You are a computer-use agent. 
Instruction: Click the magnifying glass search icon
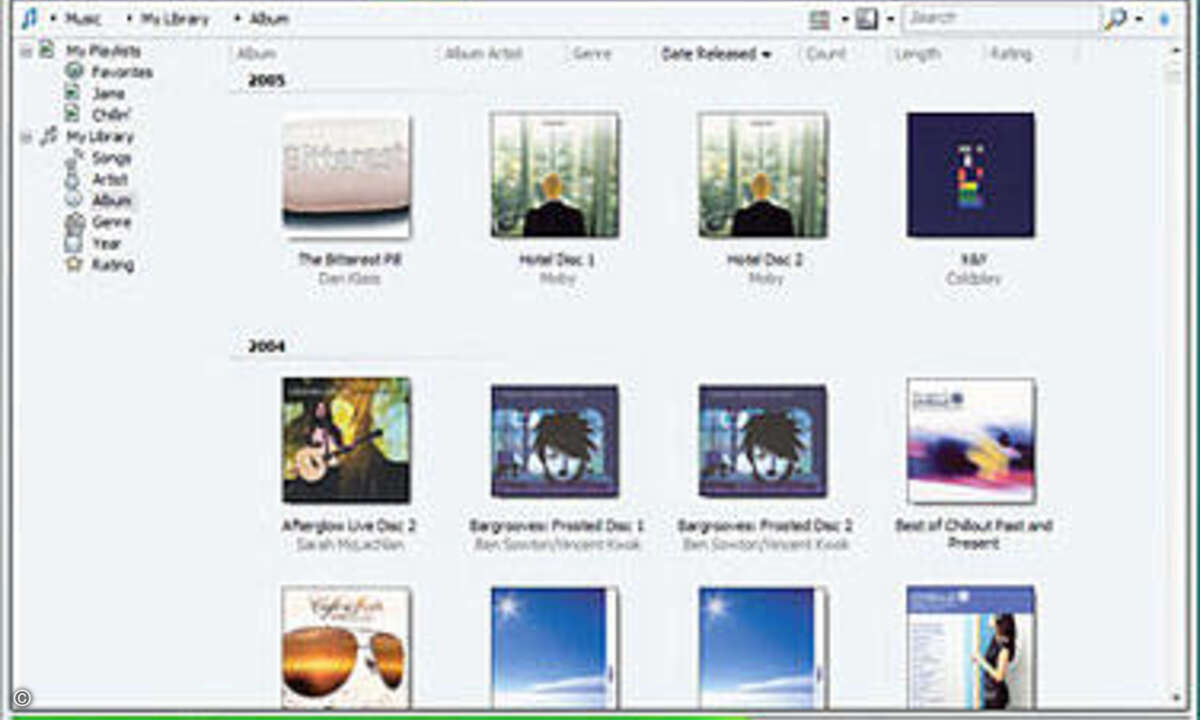[1116, 18]
